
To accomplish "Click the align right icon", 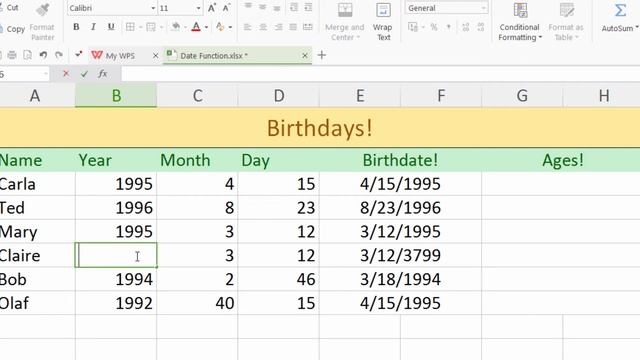I will pos(278,27).
